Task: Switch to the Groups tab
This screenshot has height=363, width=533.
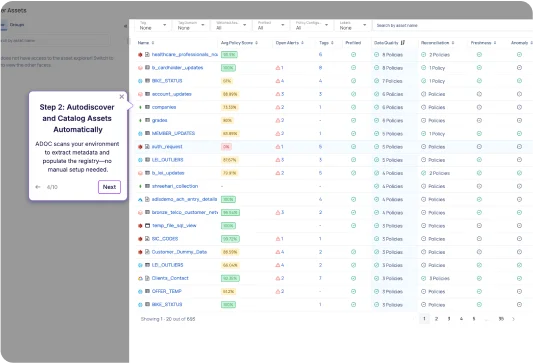Action: [17, 25]
